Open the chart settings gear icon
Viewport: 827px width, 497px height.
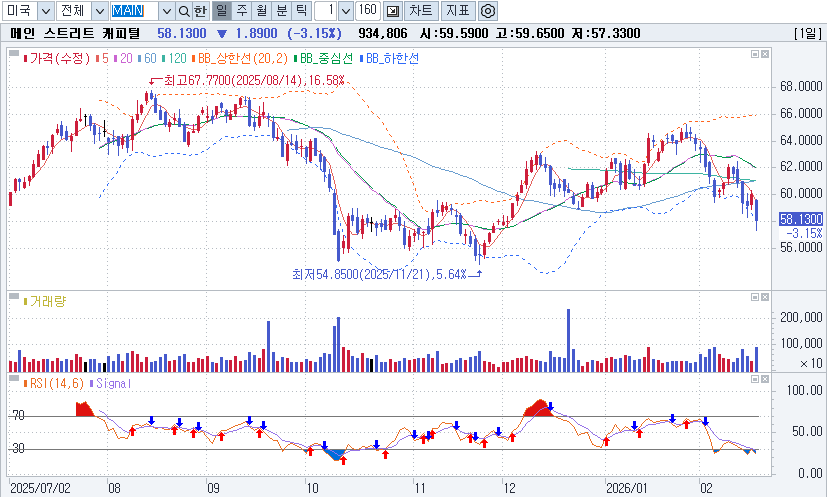488,11
